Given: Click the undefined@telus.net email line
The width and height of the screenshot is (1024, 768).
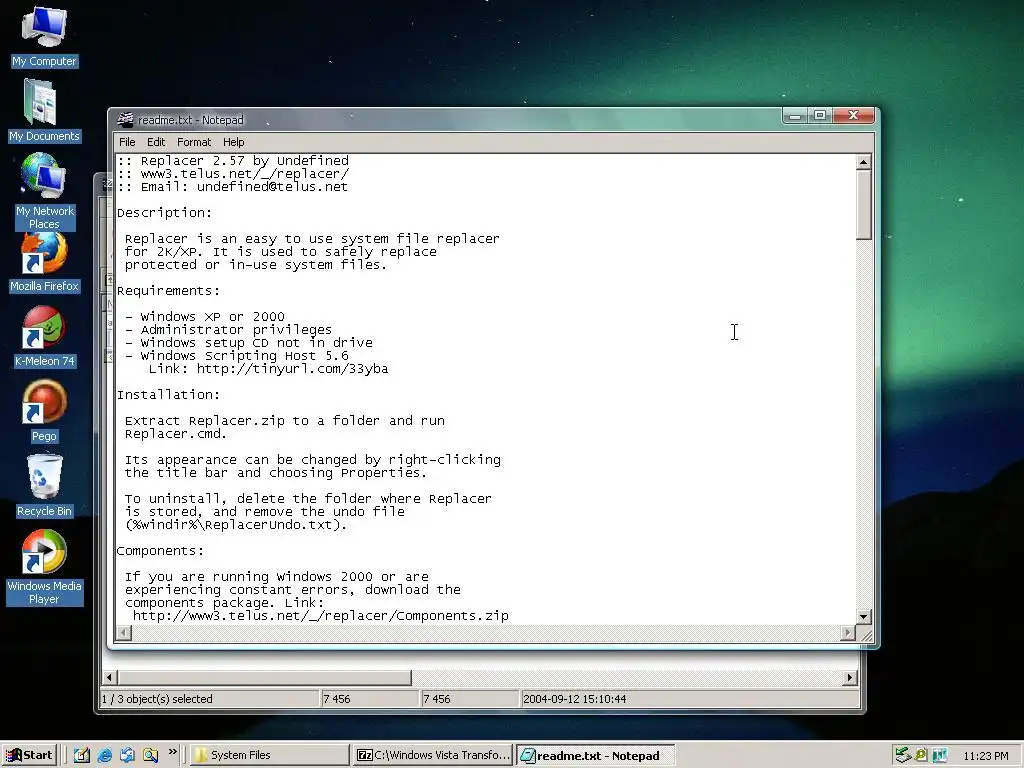Looking at the screenshot, I should (x=232, y=187).
